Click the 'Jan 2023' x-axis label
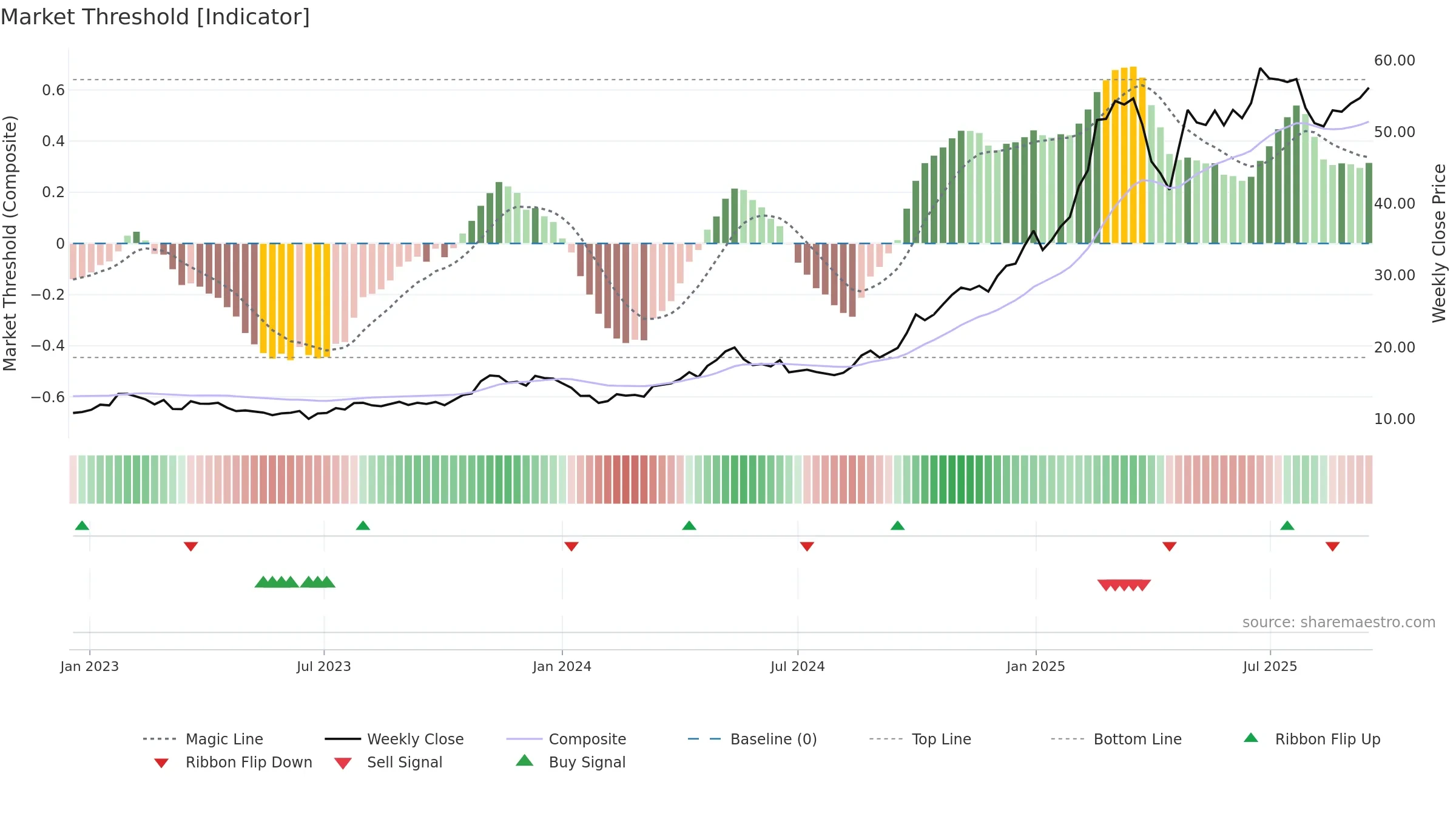The width and height of the screenshot is (1456, 819). point(90,666)
